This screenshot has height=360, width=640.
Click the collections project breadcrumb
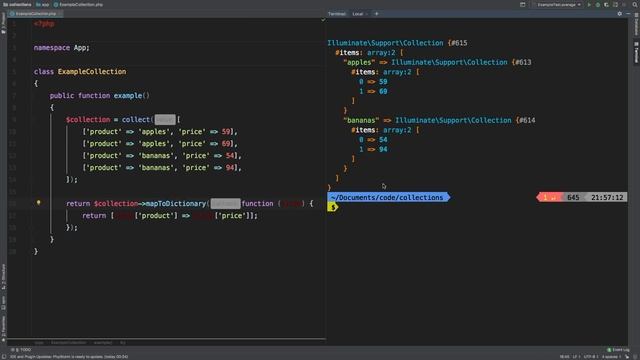tap(17, 4)
